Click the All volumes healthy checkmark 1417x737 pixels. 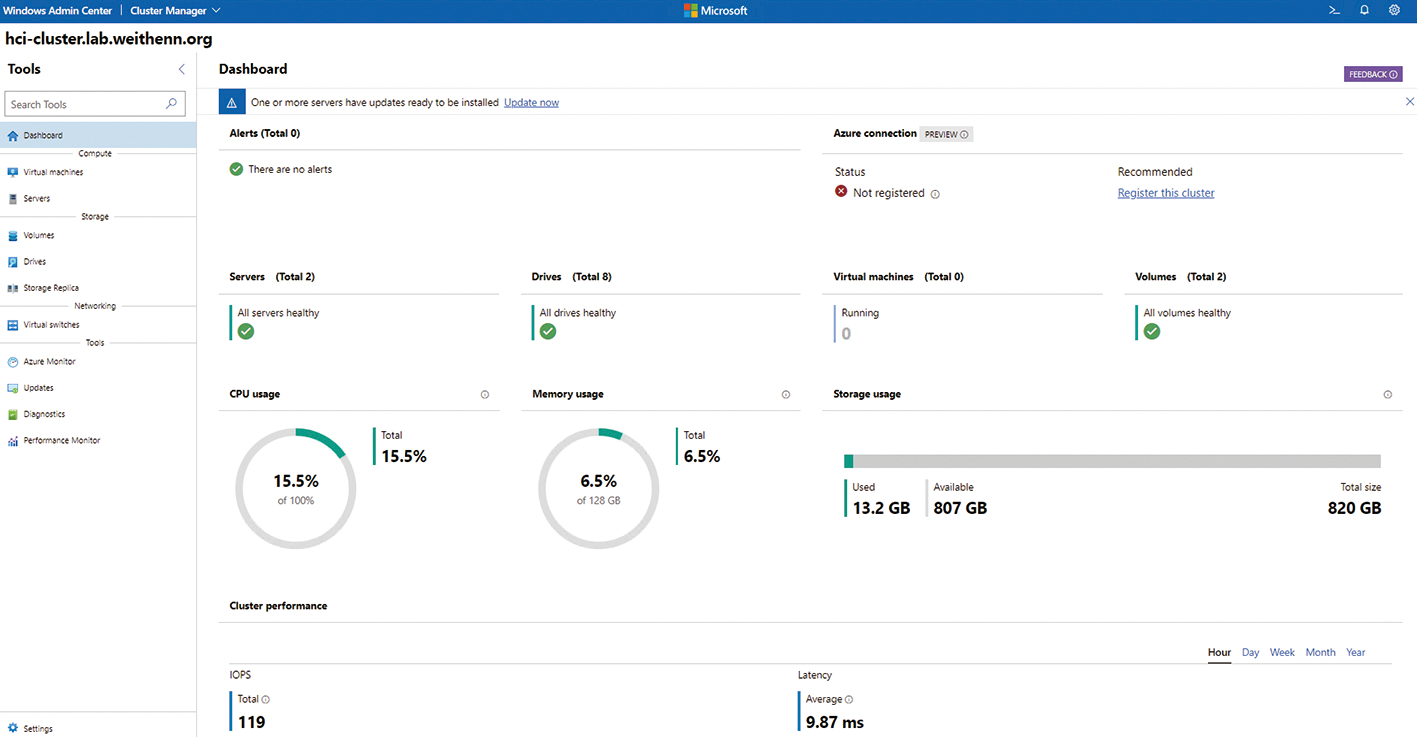click(1152, 331)
